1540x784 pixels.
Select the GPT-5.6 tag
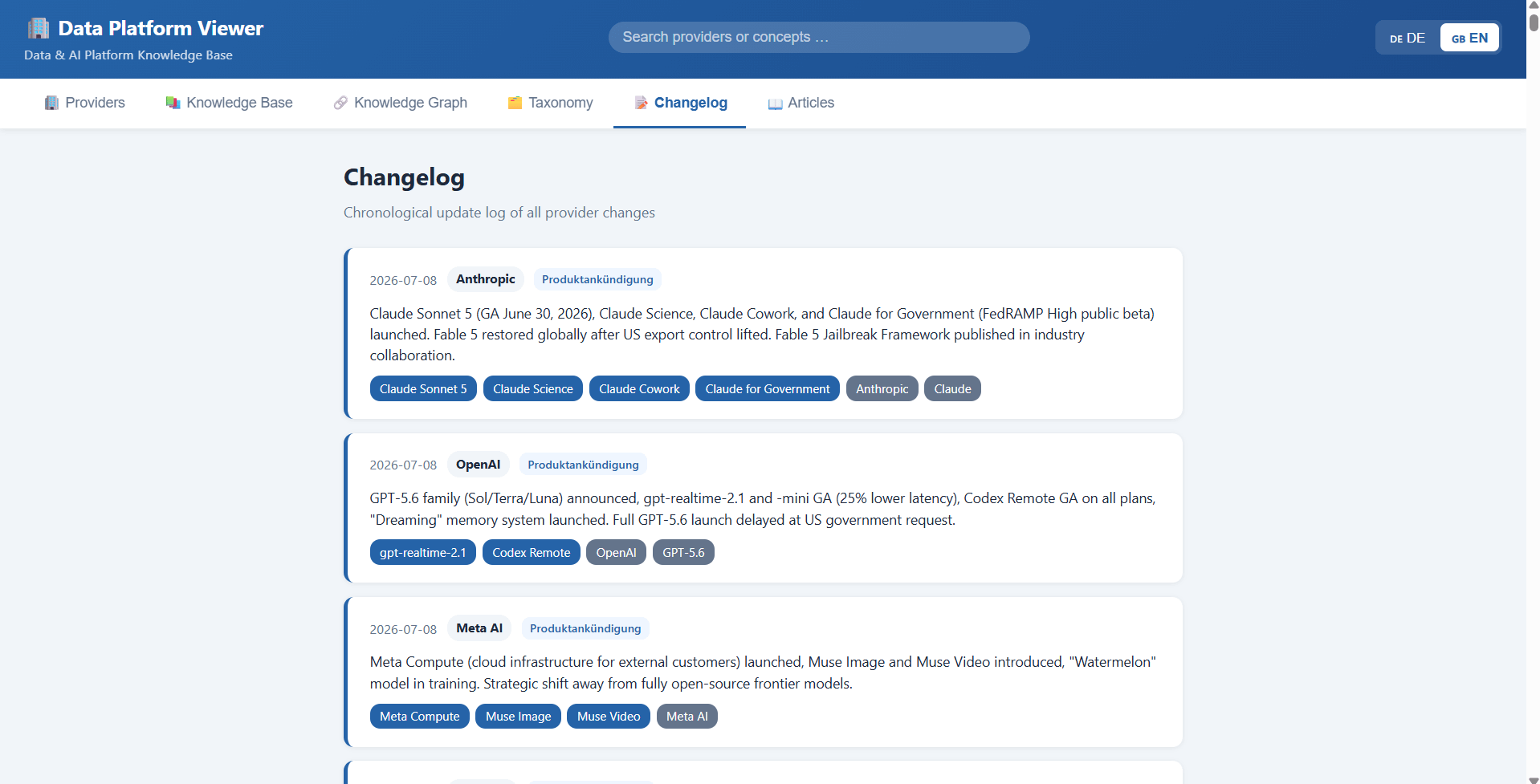tap(683, 553)
